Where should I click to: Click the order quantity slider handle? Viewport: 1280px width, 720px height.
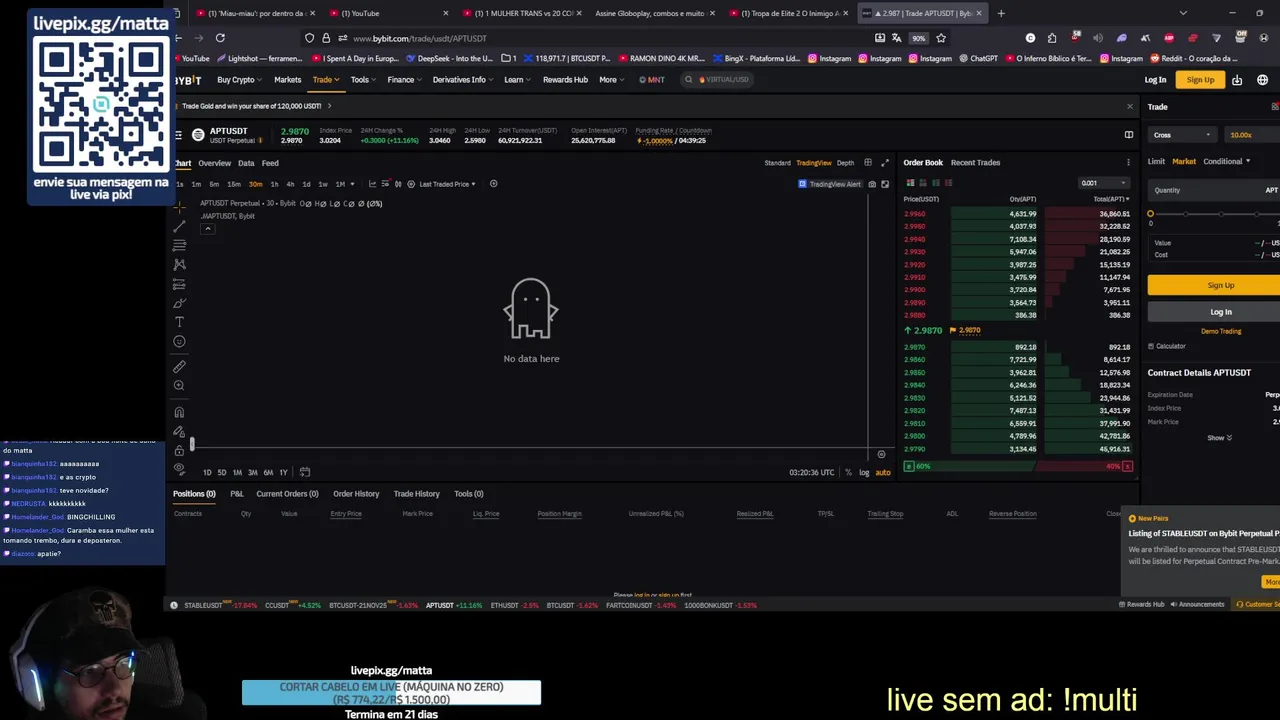1150,213
